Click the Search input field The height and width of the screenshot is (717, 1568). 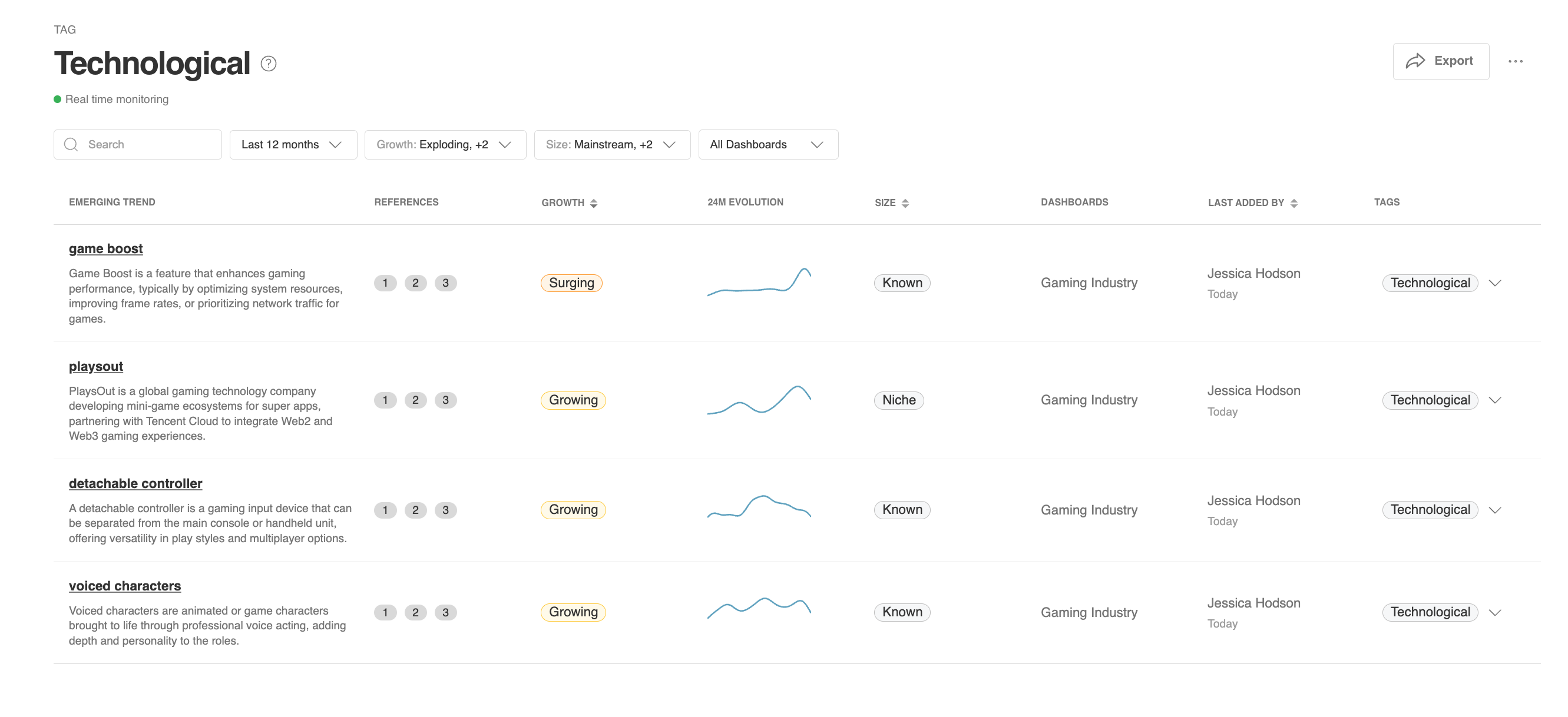146,145
